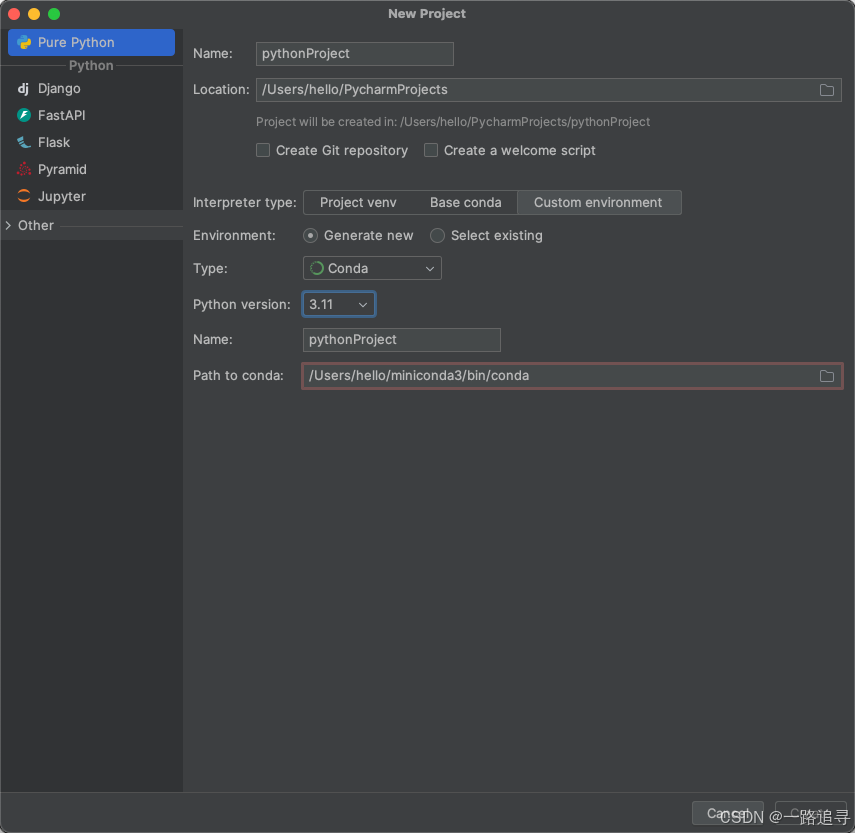855x833 pixels.
Task: Click the Pure Python snake icon
Action: pyautogui.click(x=24, y=43)
